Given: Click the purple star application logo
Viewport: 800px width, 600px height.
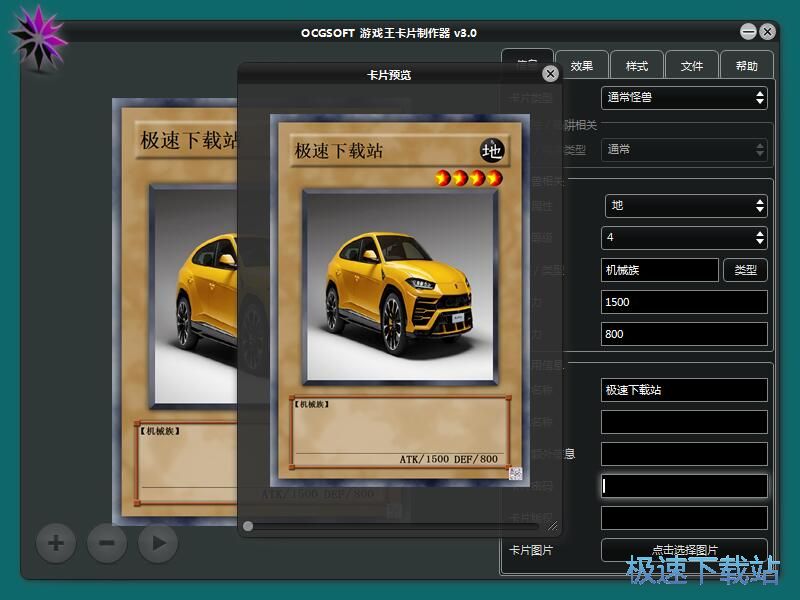Looking at the screenshot, I should [38, 37].
